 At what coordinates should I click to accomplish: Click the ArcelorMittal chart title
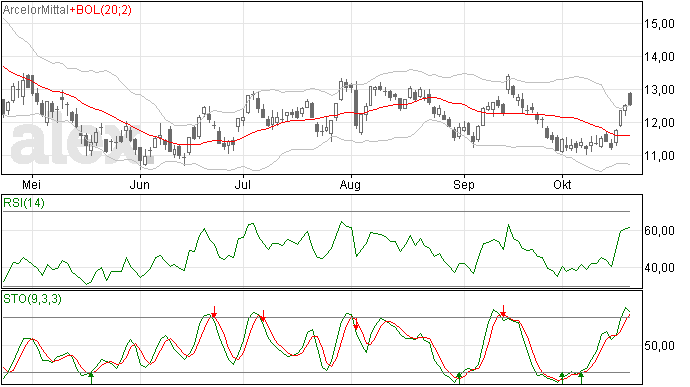point(36,10)
